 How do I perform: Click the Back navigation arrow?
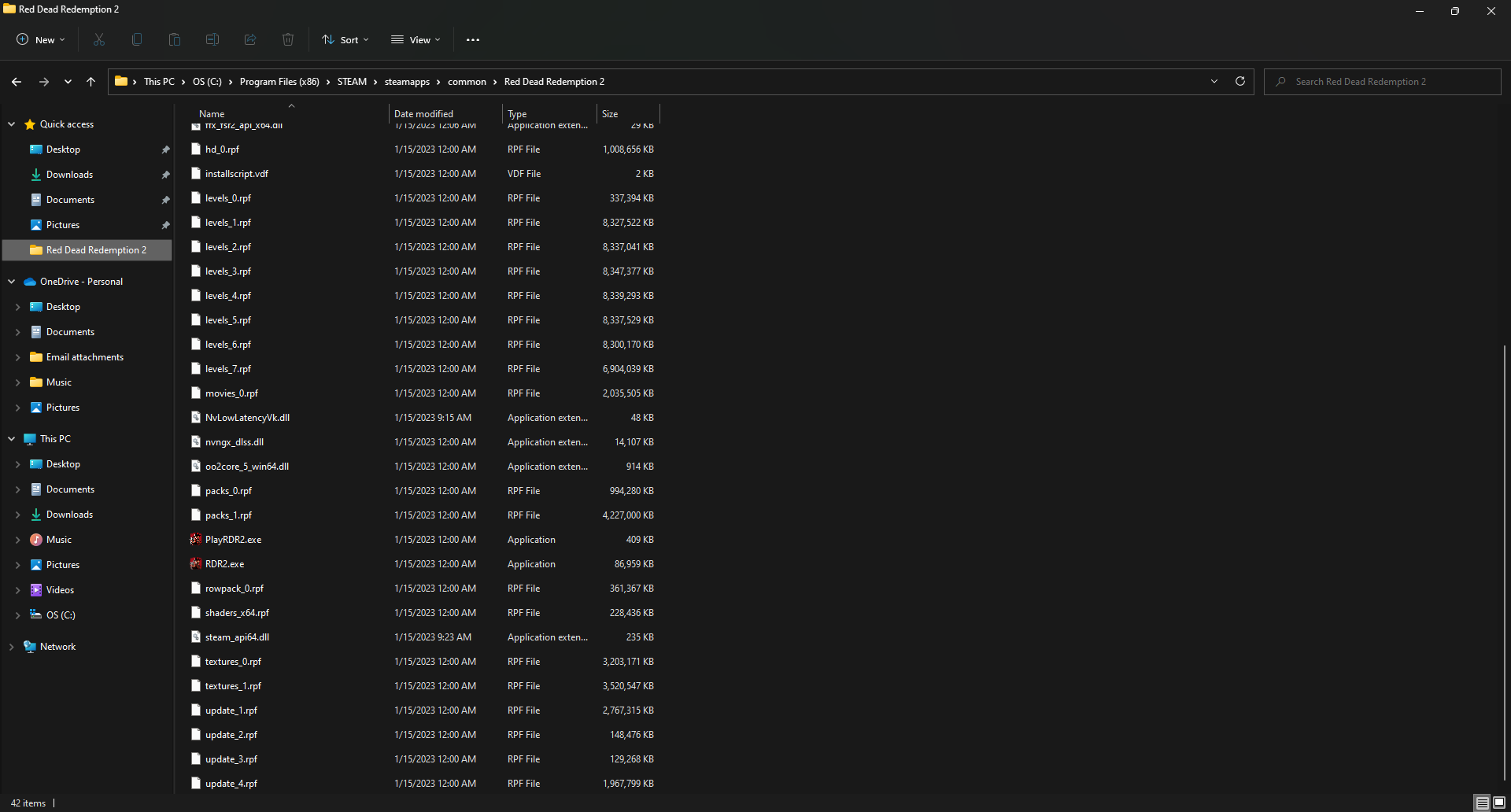pos(17,82)
